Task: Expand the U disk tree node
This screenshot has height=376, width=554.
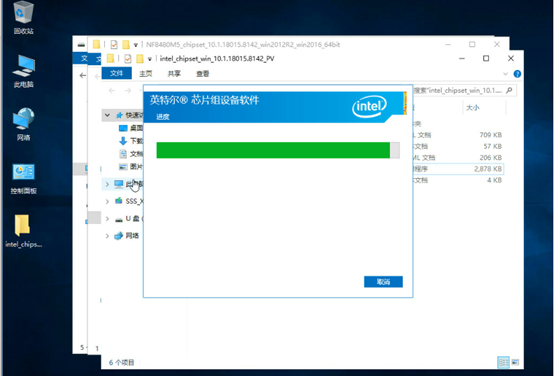Action: pyautogui.click(x=107, y=219)
